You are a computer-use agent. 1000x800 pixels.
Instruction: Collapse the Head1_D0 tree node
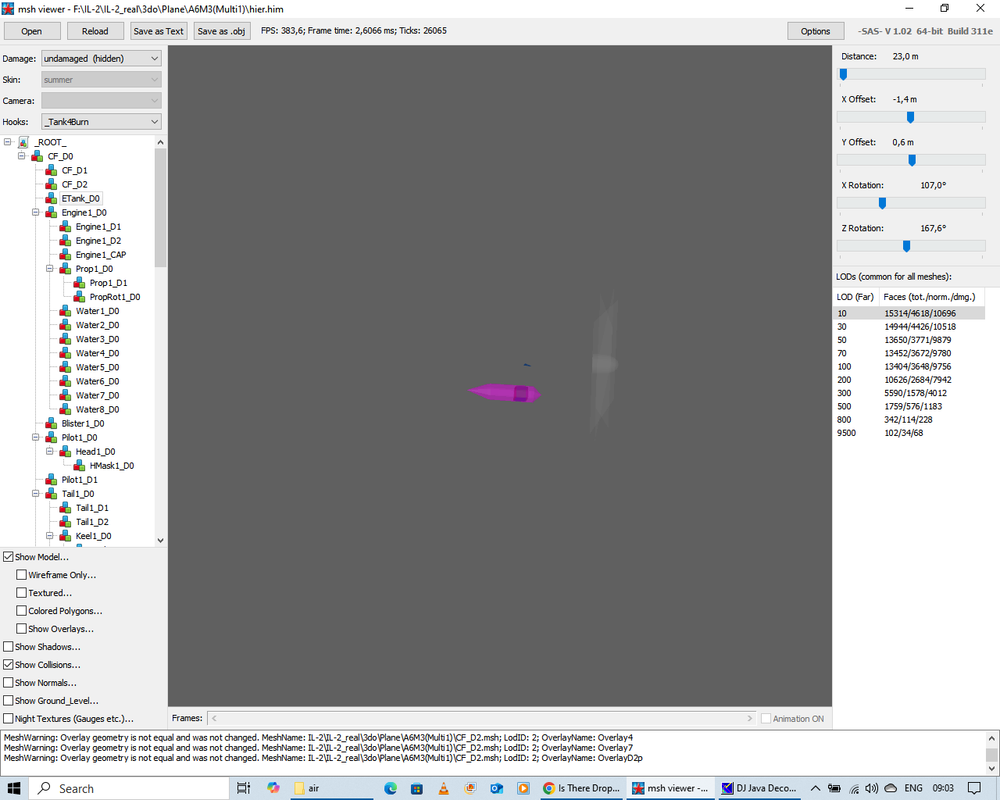tap(50, 451)
